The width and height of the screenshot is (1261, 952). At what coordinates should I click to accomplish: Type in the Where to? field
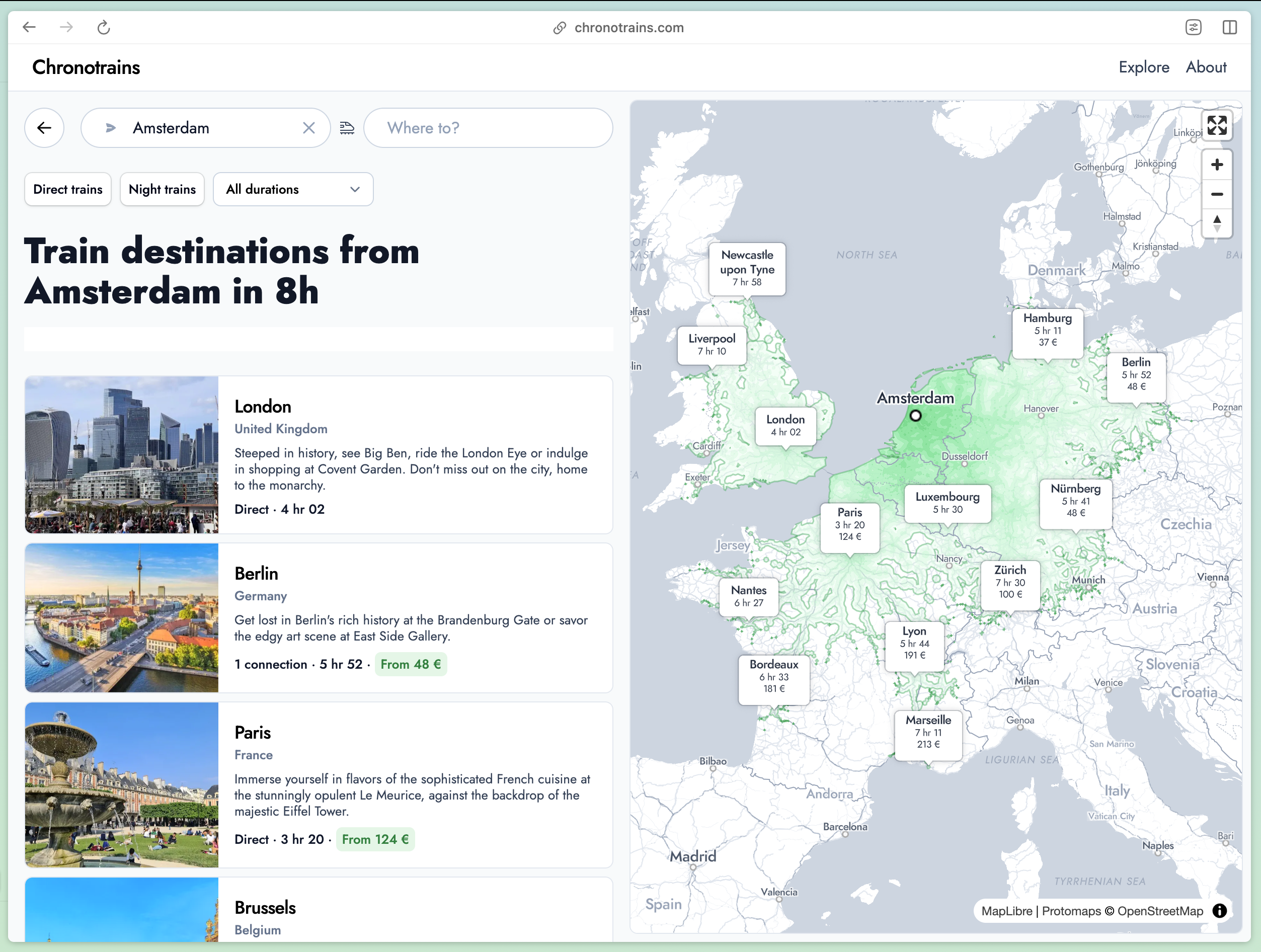click(488, 128)
